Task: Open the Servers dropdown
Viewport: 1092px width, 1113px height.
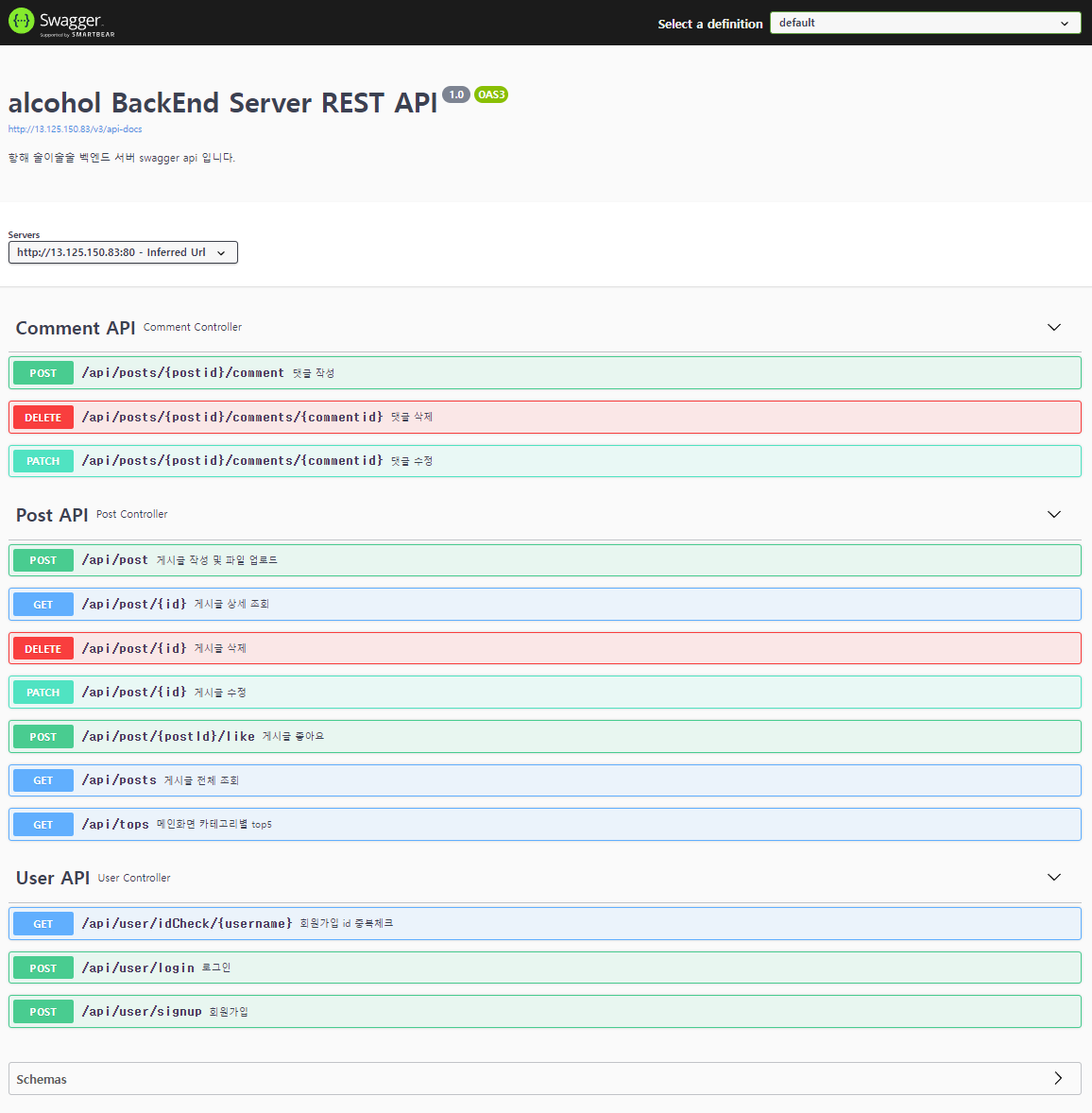Action: 123,252
